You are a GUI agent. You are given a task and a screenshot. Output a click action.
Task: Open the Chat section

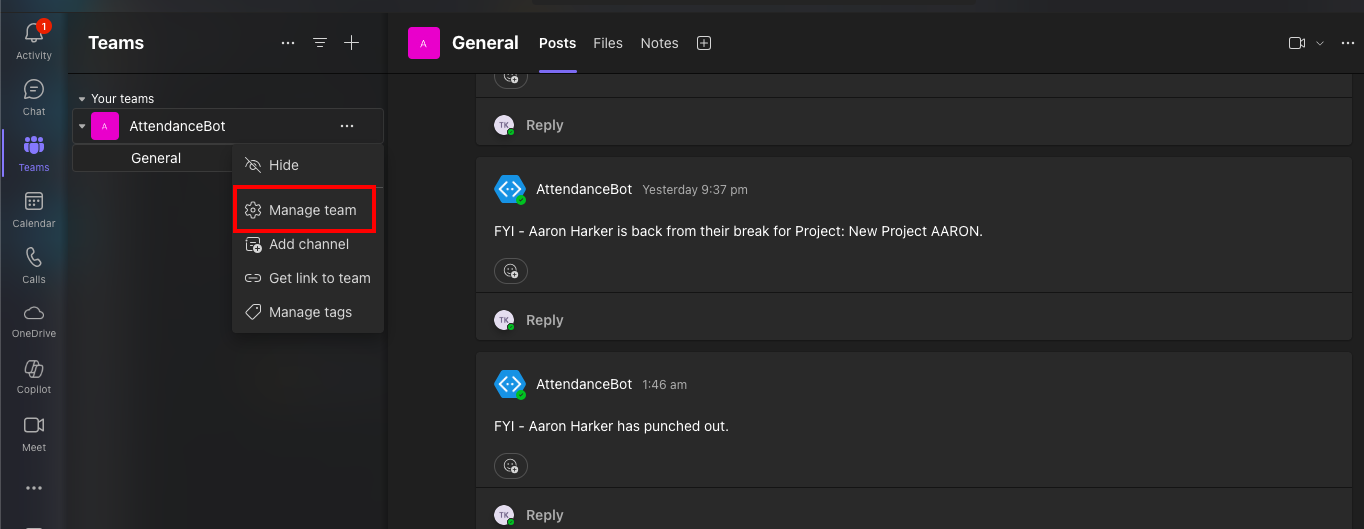34,97
